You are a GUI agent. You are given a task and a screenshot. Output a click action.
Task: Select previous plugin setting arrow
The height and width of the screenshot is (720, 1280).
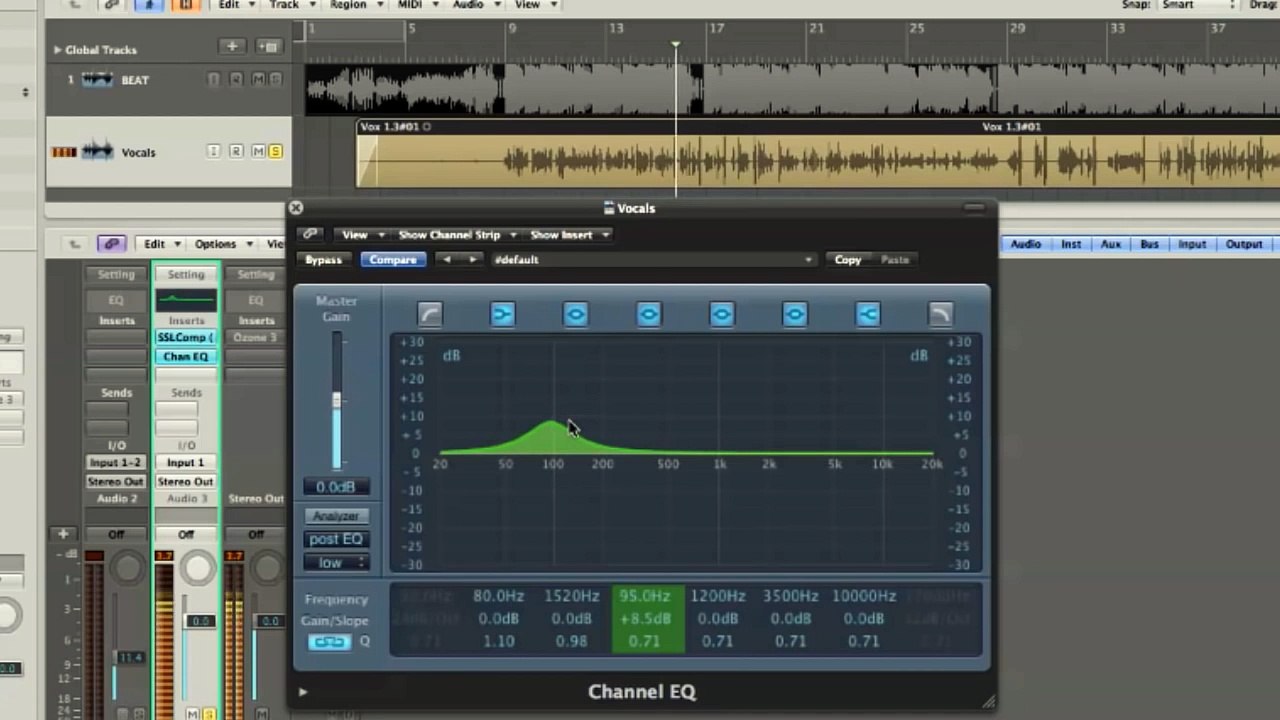tap(447, 259)
